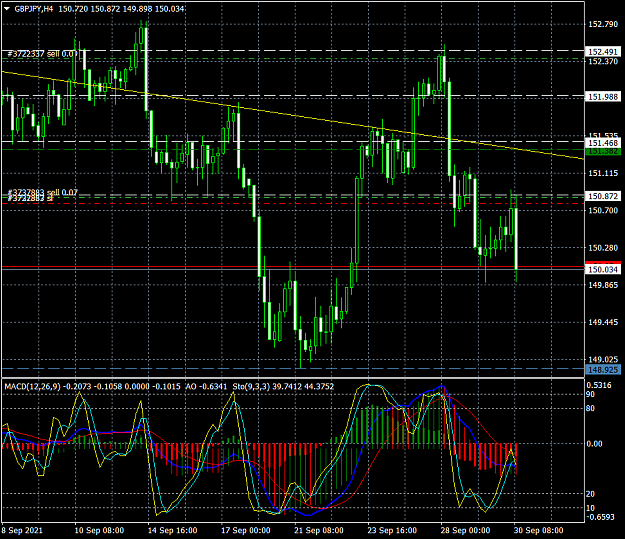Select the blue dashed line at 148.925

[293, 369]
